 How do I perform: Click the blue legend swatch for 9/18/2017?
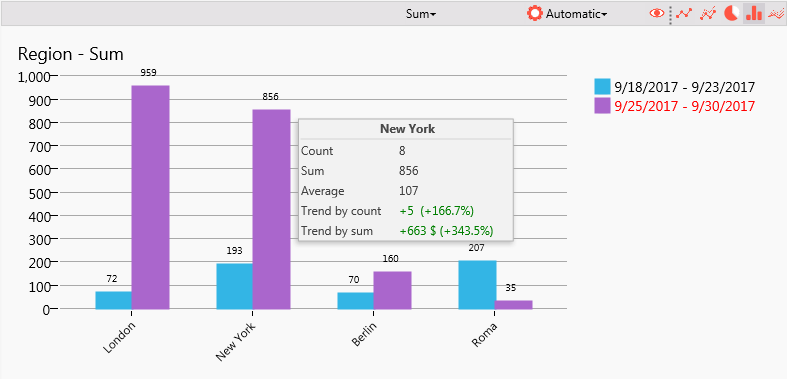click(602, 87)
